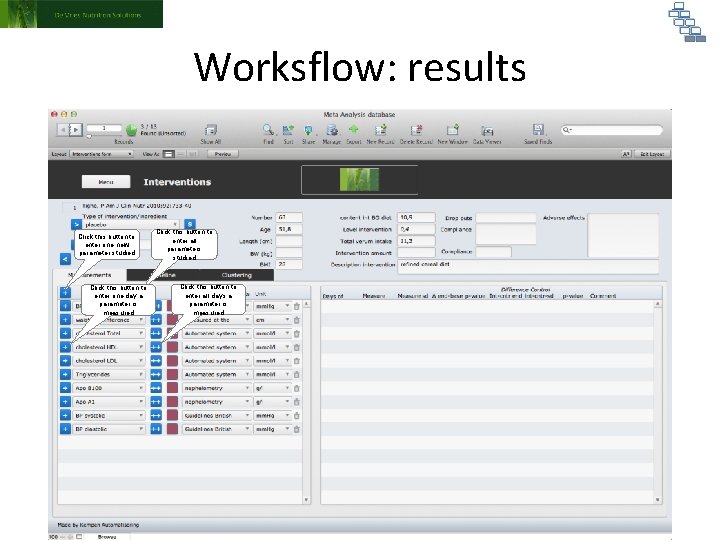Click the green found-set pie icon
720x540 pixels.
point(131,130)
